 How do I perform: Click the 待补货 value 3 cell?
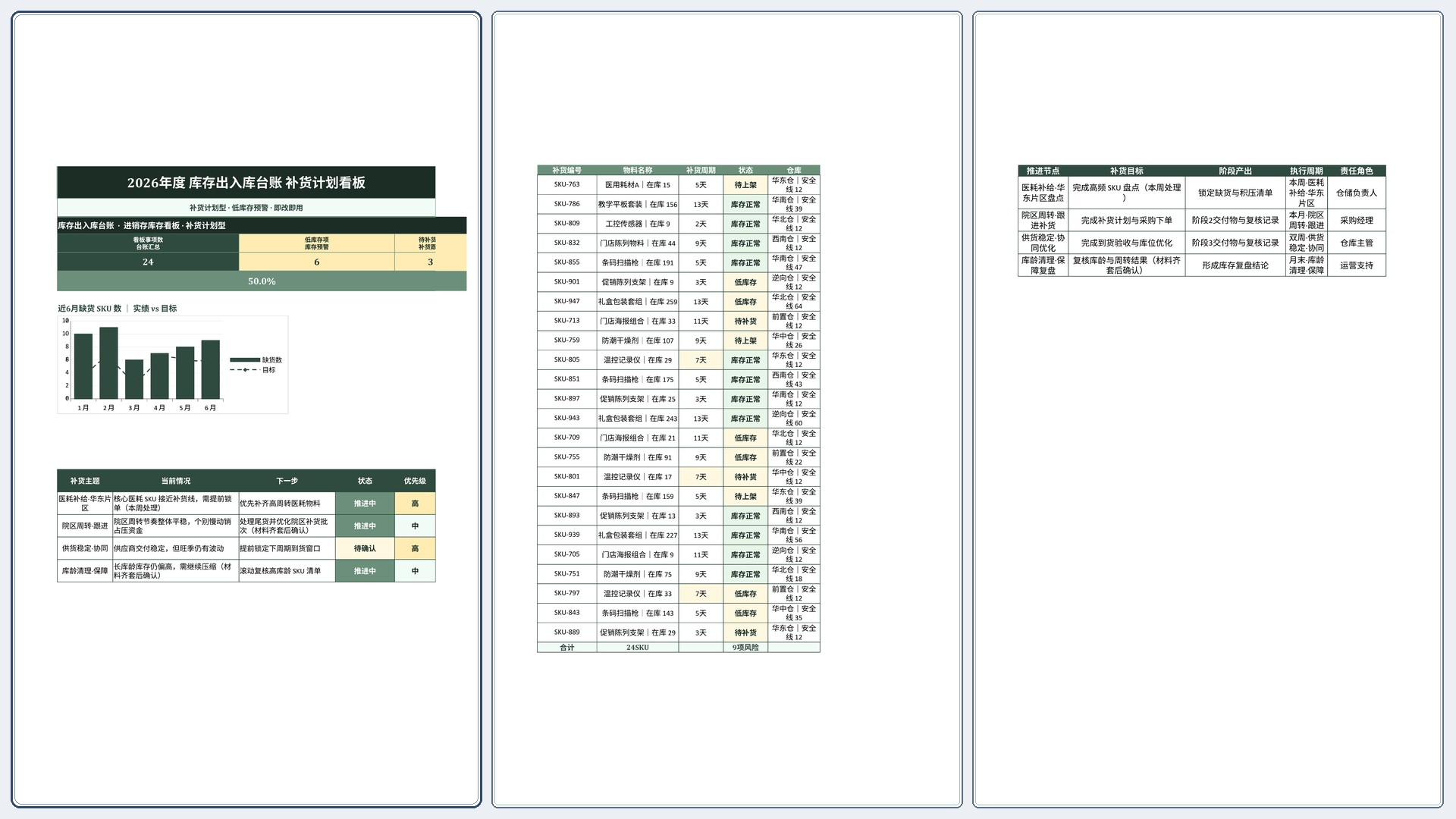pyautogui.click(x=430, y=262)
